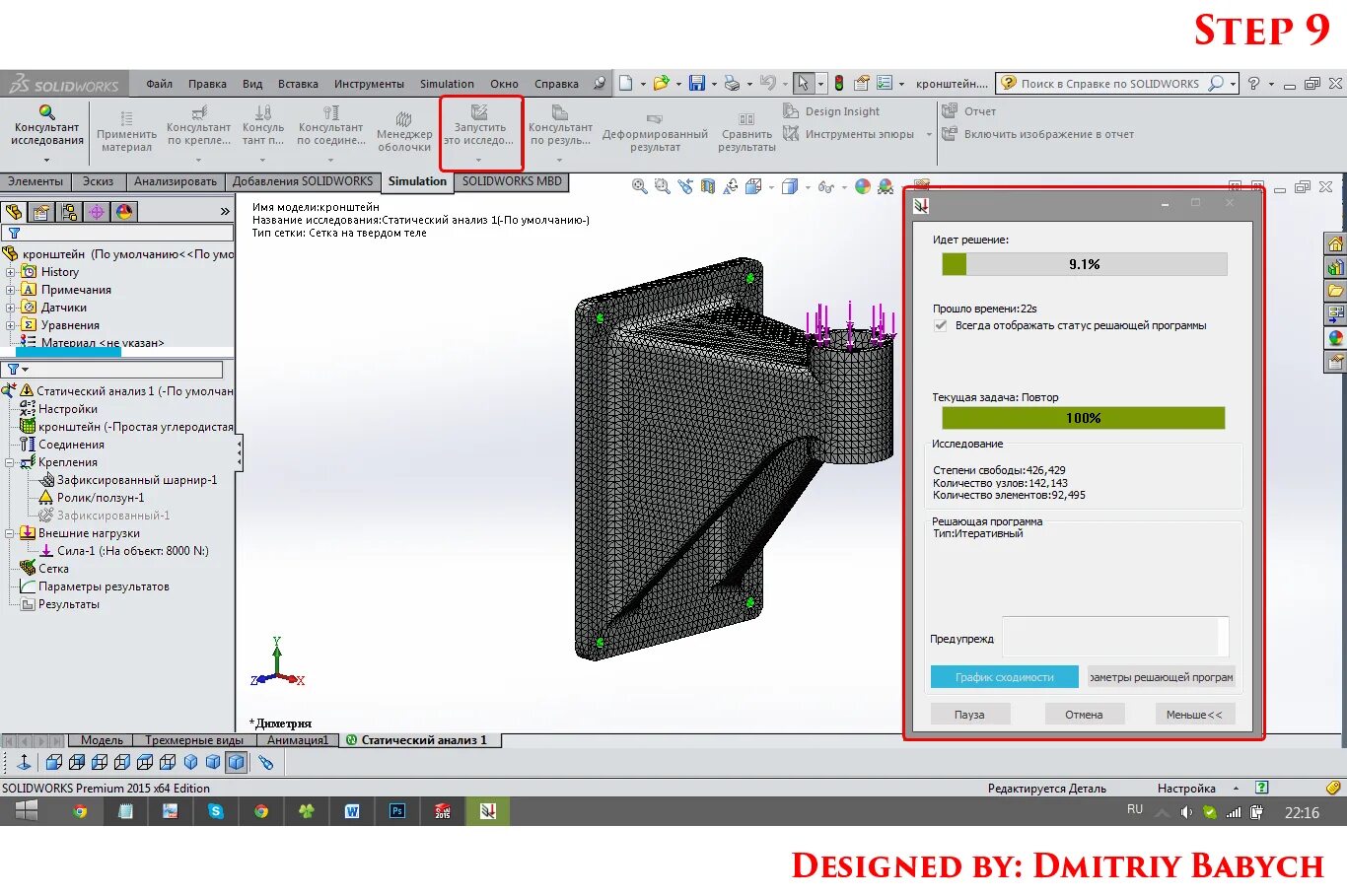1347x896 pixels.
Task: Expand manager pane tabs double chevron
Action: point(225,212)
